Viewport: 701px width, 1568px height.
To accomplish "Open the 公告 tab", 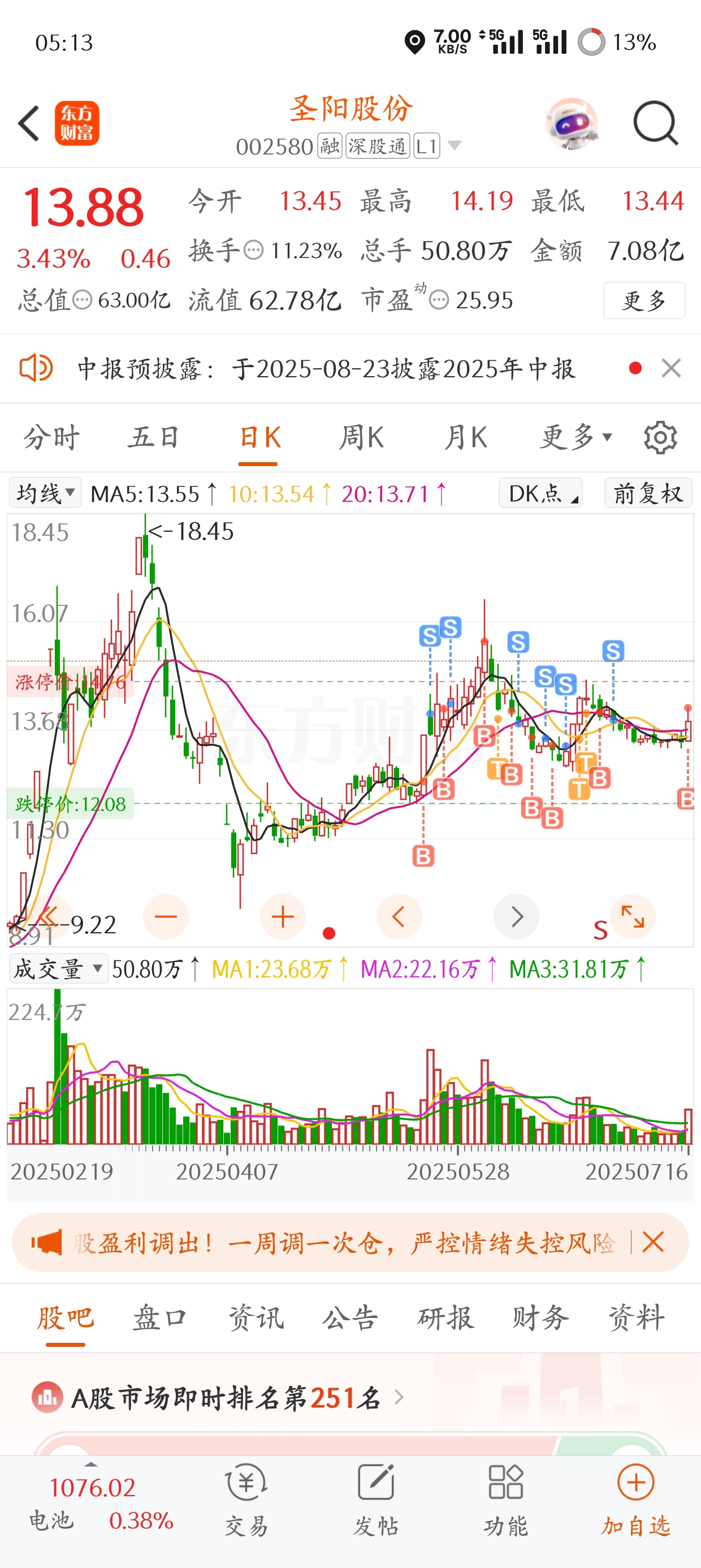I will (350, 1318).
